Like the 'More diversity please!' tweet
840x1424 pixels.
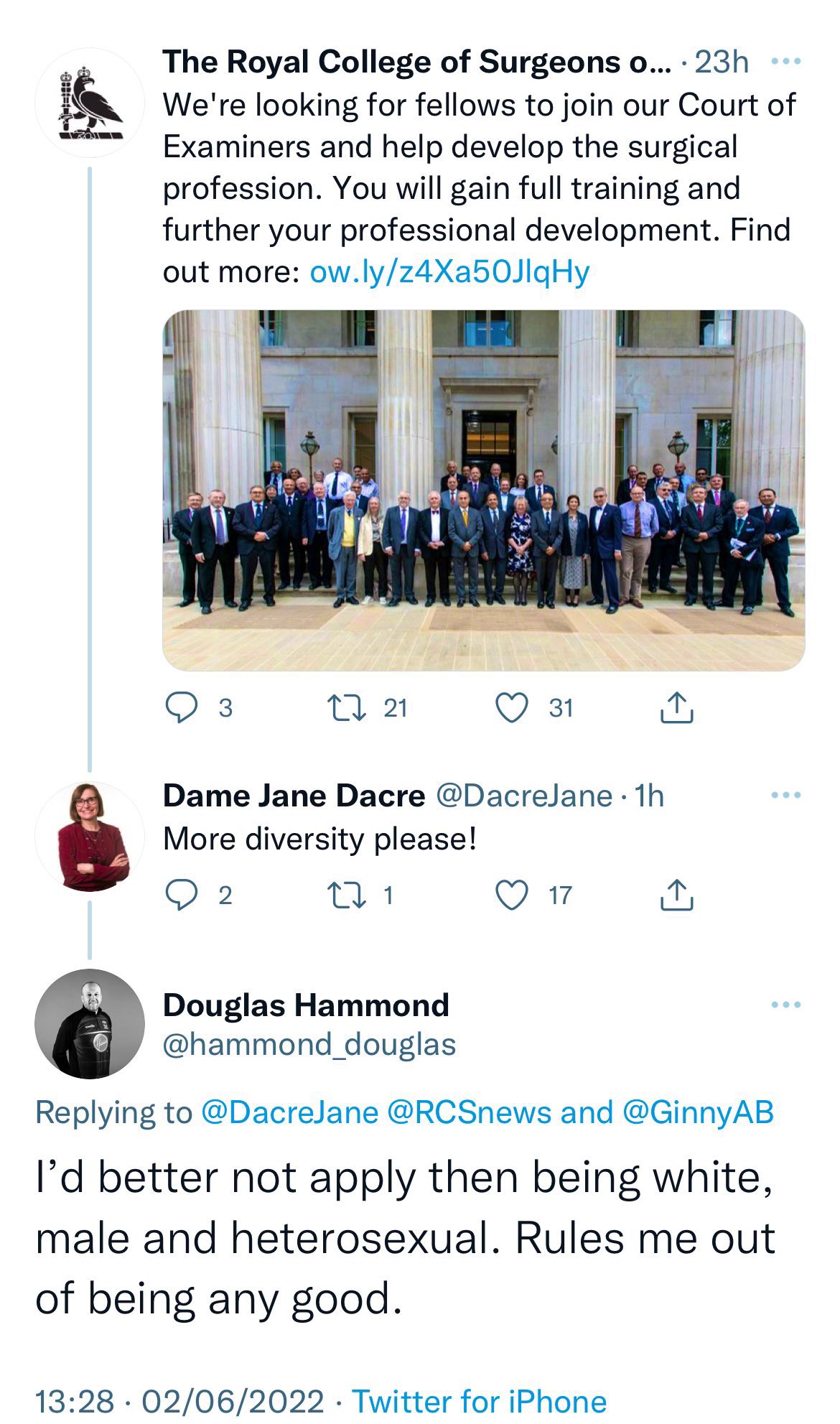pyautogui.click(x=512, y=895)
